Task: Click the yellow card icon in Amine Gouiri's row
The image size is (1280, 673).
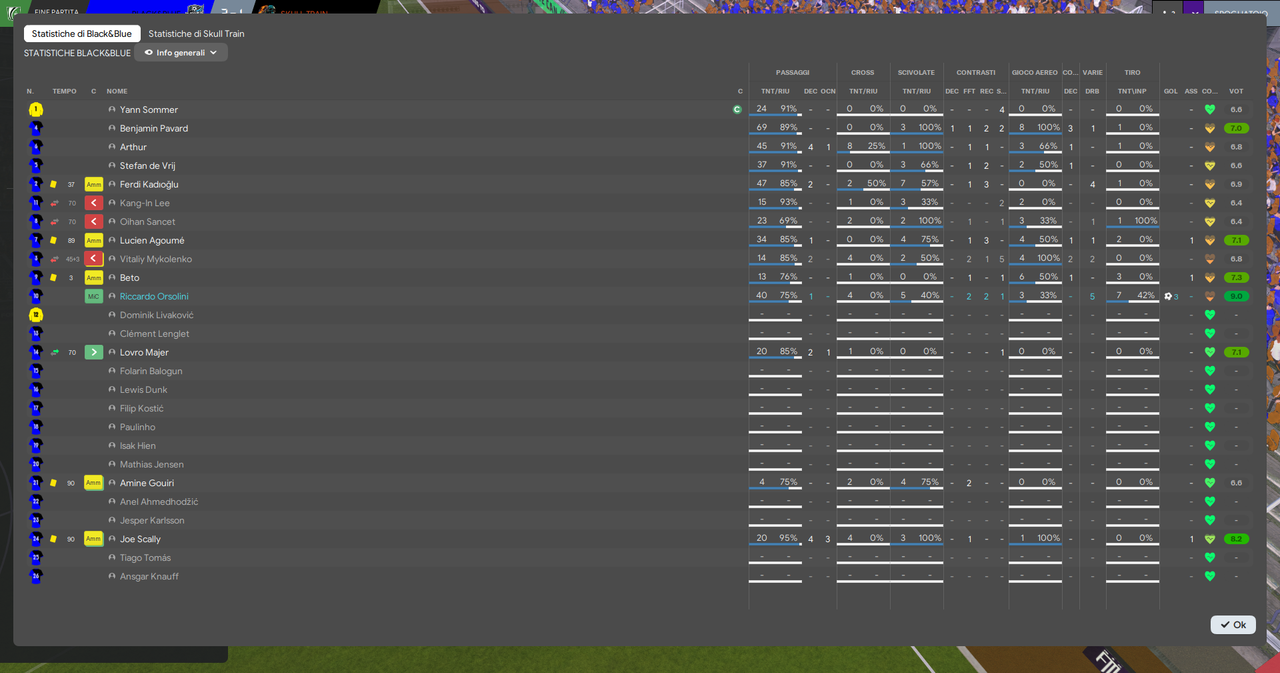Action: tap(53, 483)
